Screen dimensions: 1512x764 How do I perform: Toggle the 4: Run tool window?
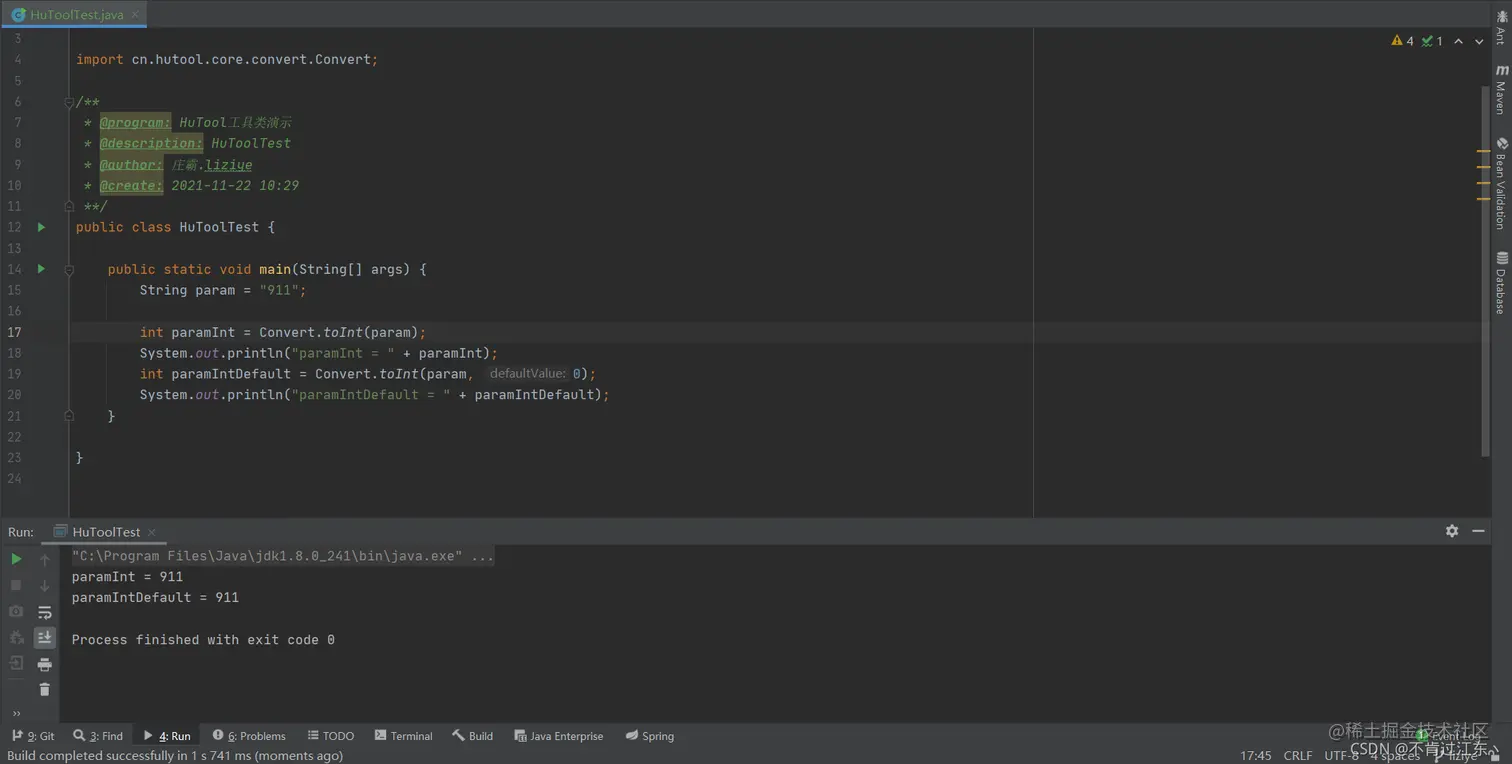pyautogui.click(x=167, y=736)
